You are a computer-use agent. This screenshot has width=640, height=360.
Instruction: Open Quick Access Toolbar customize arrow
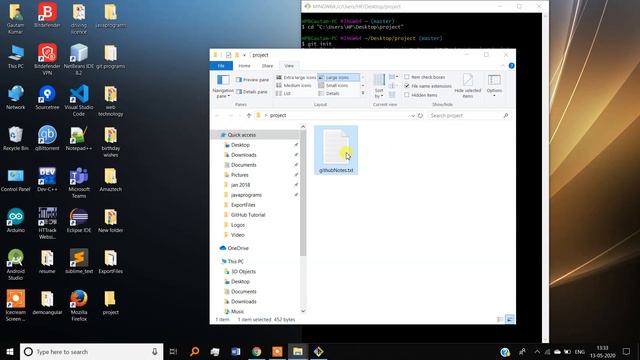tap(244, 55)
